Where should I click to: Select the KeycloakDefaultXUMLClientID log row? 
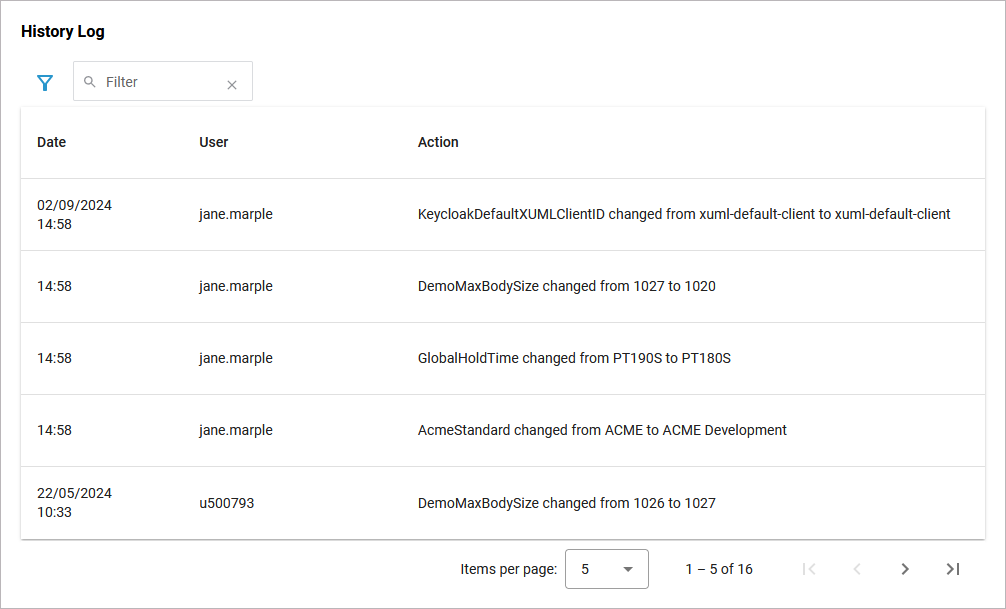click(683, 214)
